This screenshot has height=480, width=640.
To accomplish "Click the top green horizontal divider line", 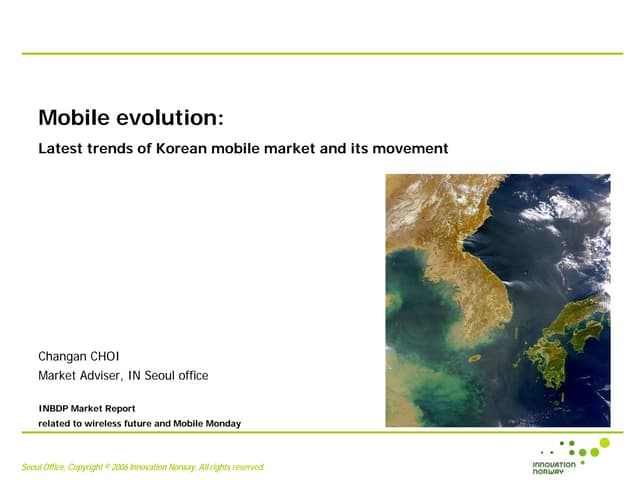I will (x=320, y=53).
